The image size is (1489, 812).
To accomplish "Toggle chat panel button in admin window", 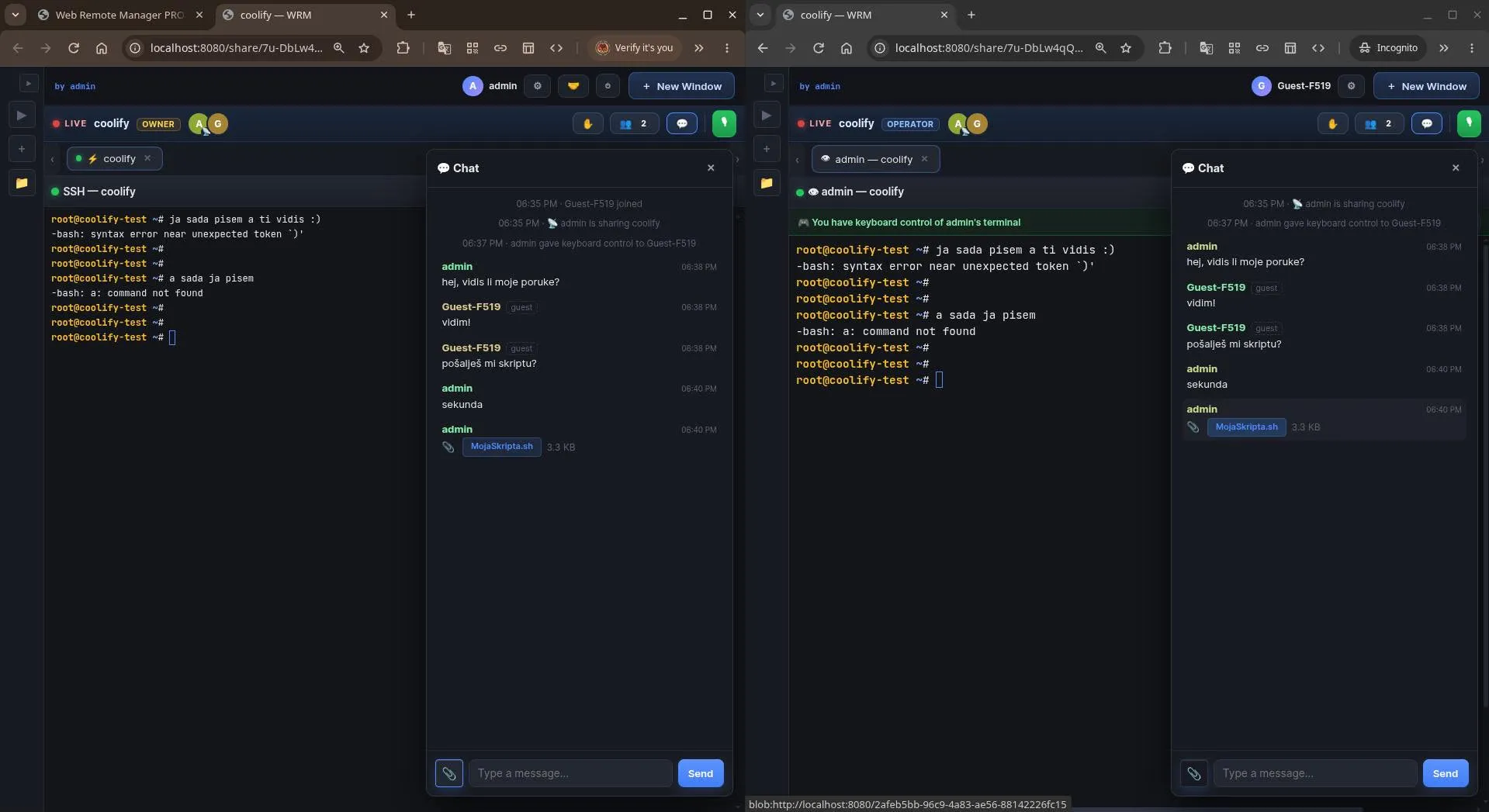I will coord(682,123).
